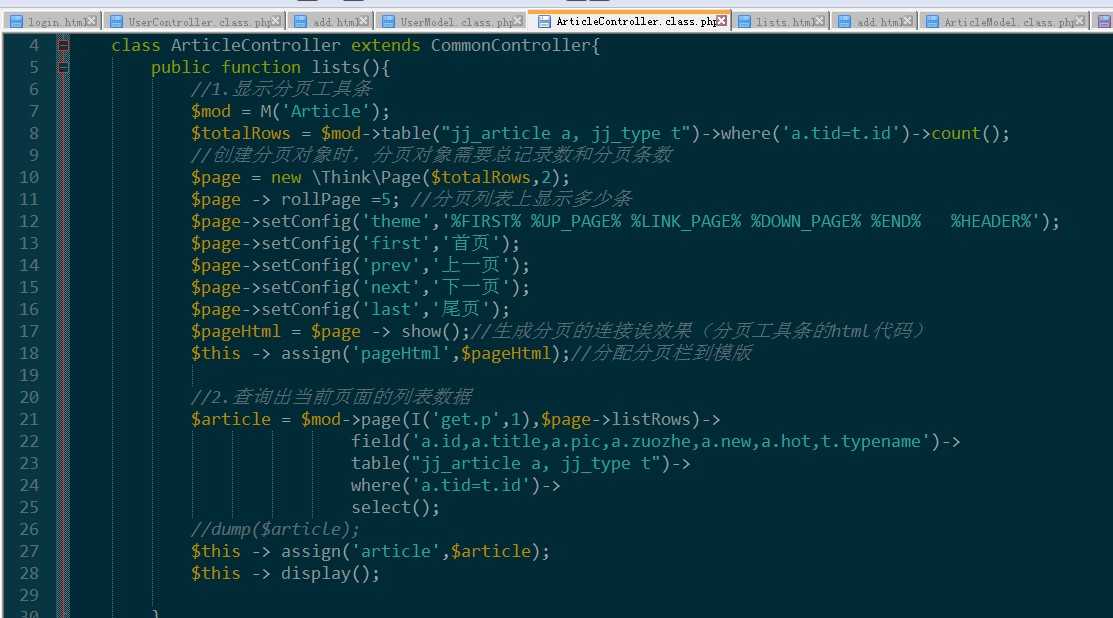Open the lists.html tab

[779, 21]
